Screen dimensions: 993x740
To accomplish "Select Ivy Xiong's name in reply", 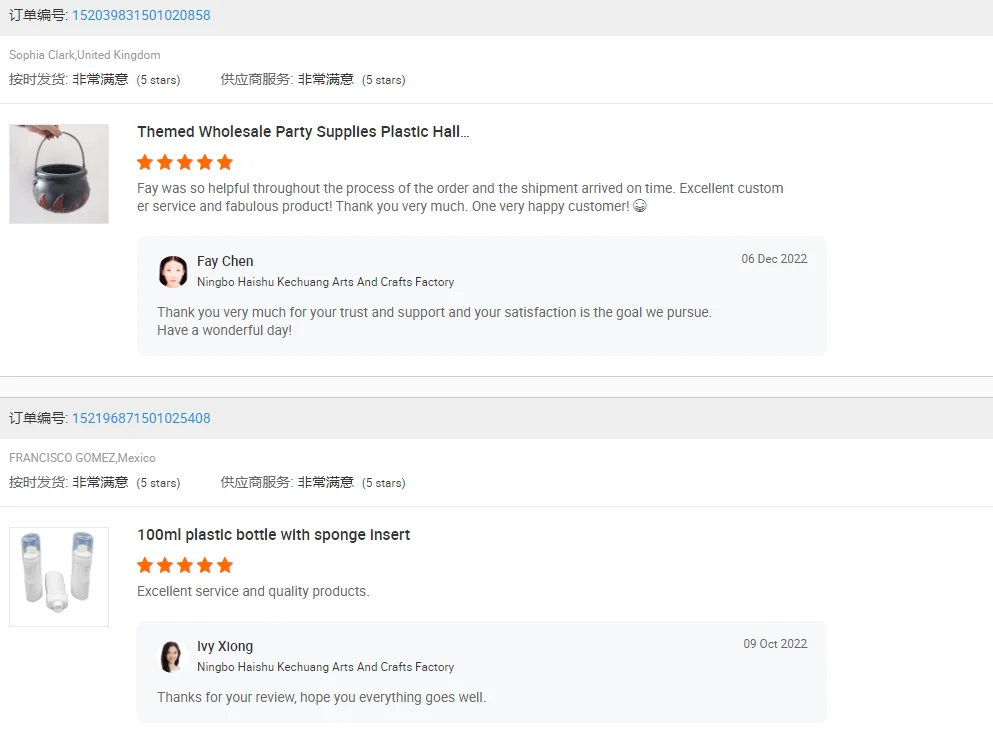I will [225, 646].
